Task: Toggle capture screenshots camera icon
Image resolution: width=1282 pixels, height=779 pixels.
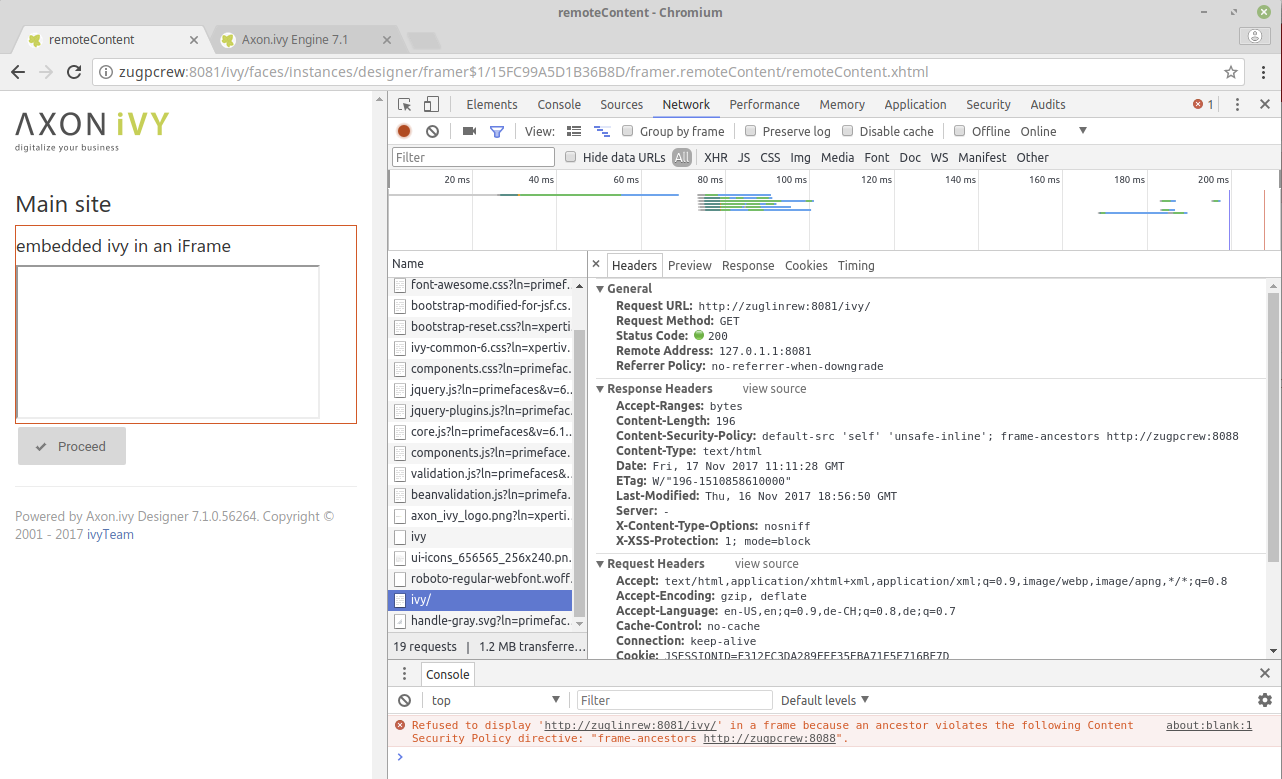Action: tap(469, 131)
